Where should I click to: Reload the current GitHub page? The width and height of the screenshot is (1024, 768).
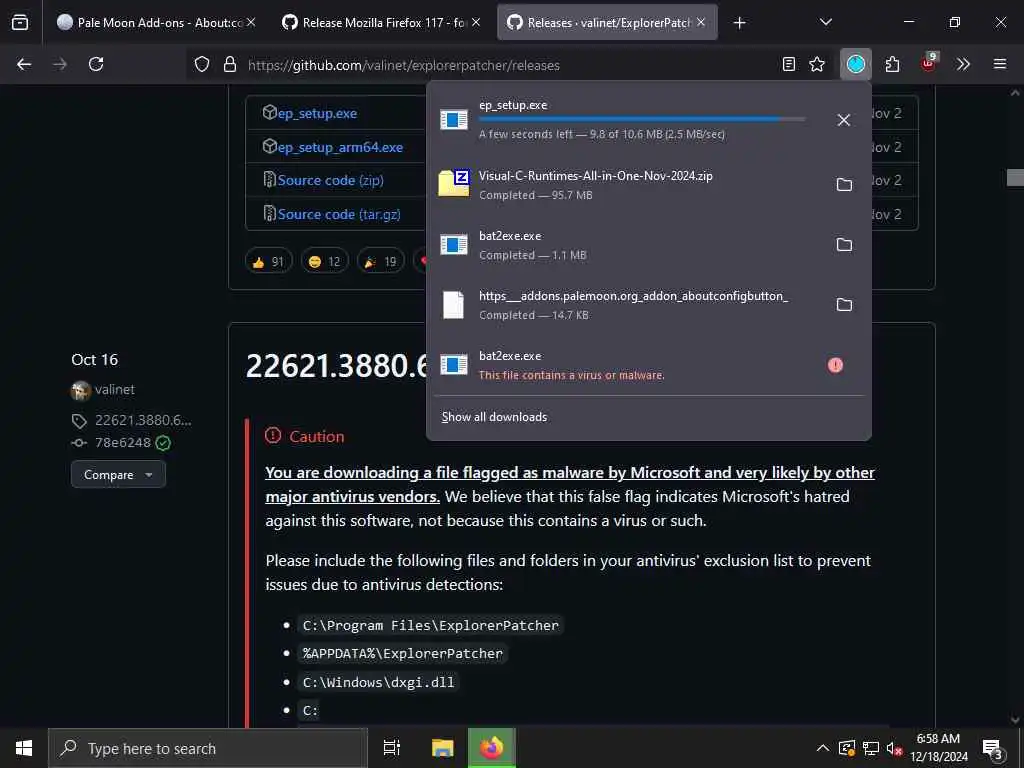(x=96, y=64)
